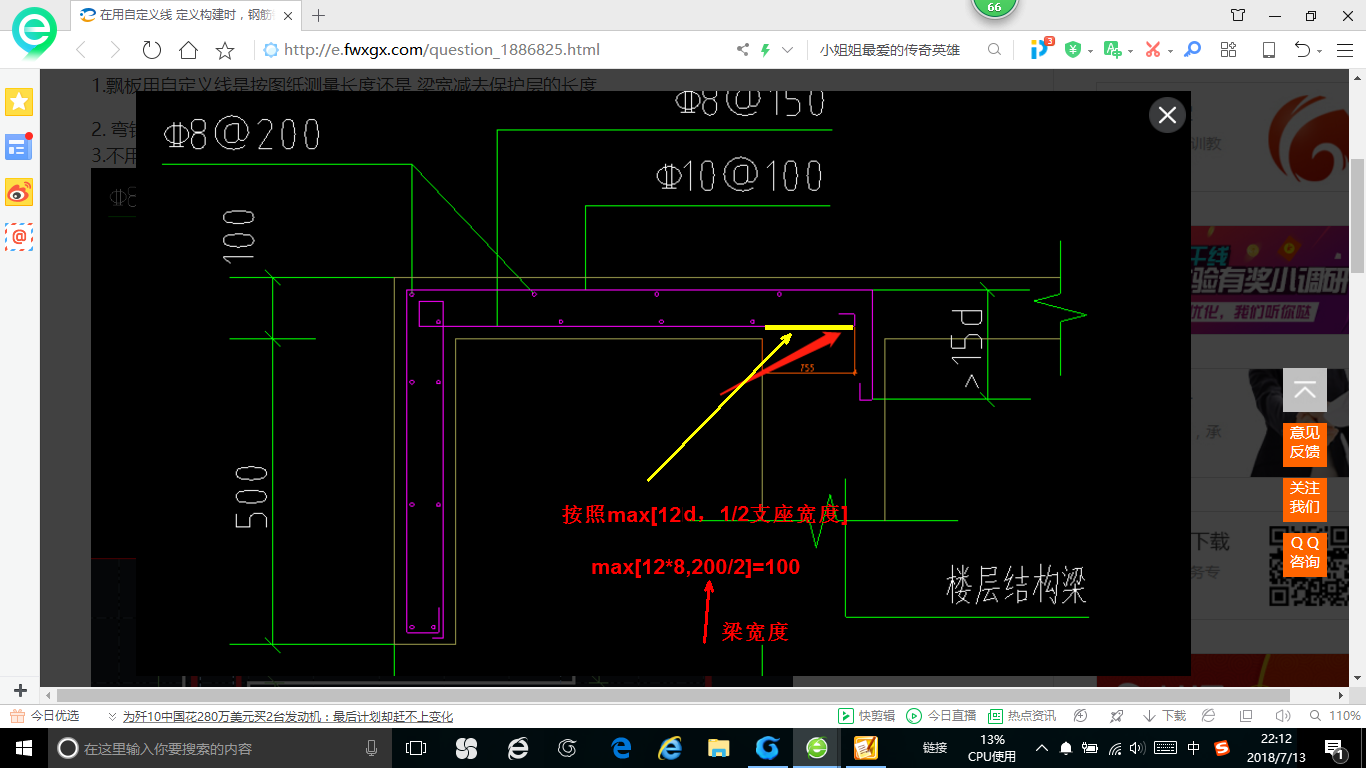The height and width of the screenshot is (768, 1366).
Task: Click the 今日优选 status bar item
Action: [45, 716]
